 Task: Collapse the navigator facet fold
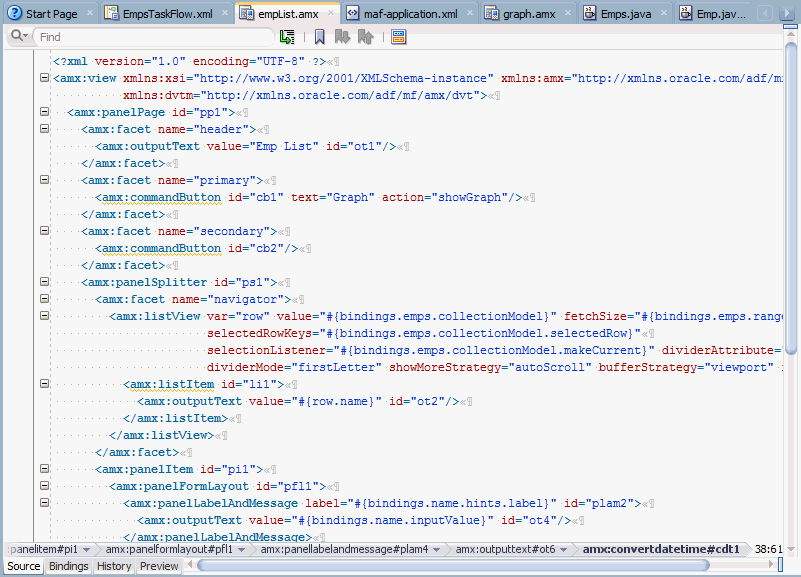point(44,299)
